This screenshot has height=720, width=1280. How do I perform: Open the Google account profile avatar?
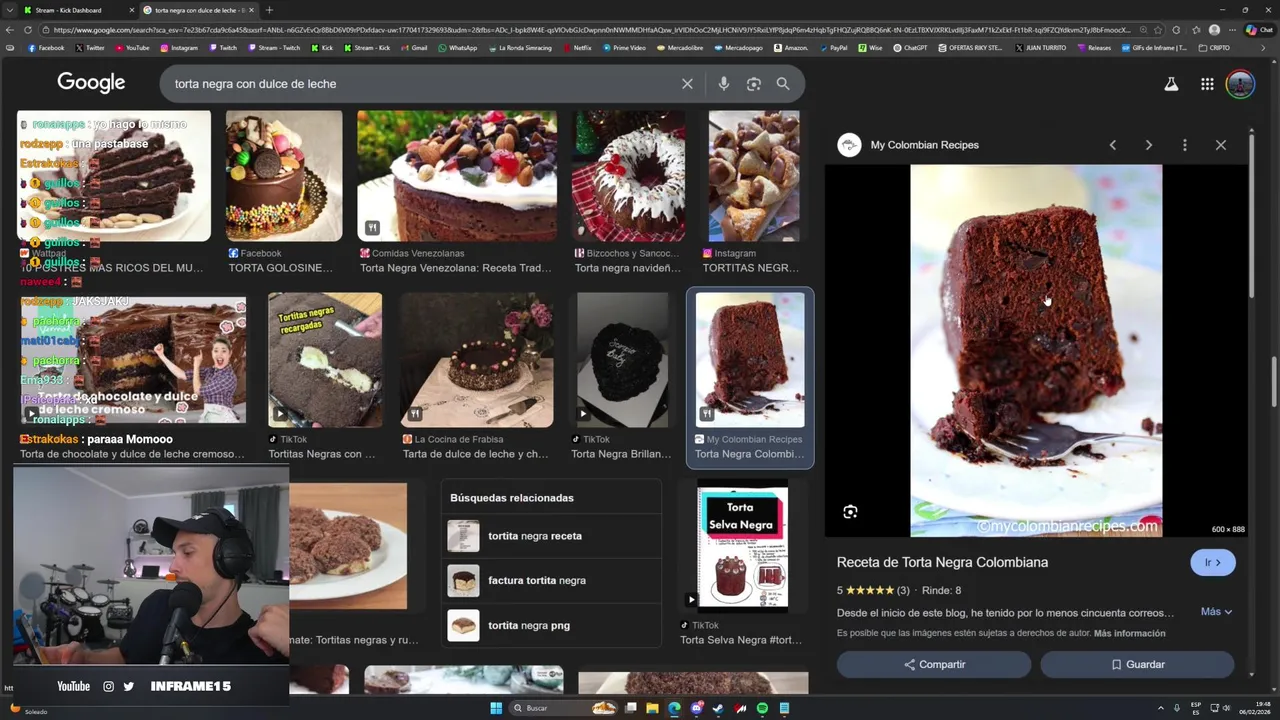(x=1240, y=84)
